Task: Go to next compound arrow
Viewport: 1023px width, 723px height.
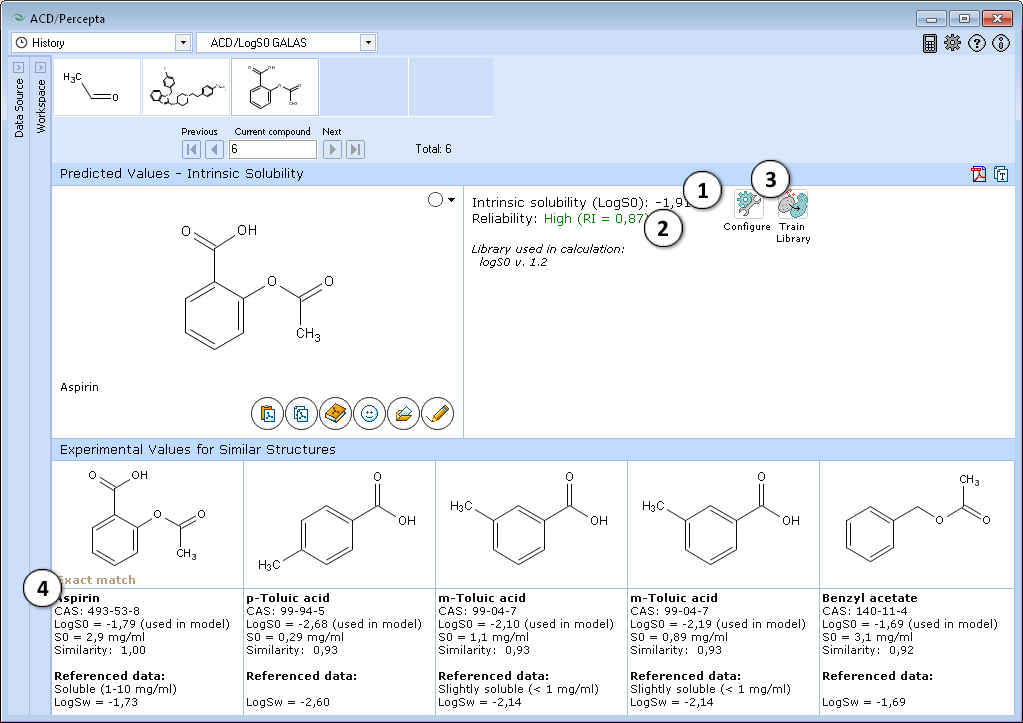Action: (332, 149)
